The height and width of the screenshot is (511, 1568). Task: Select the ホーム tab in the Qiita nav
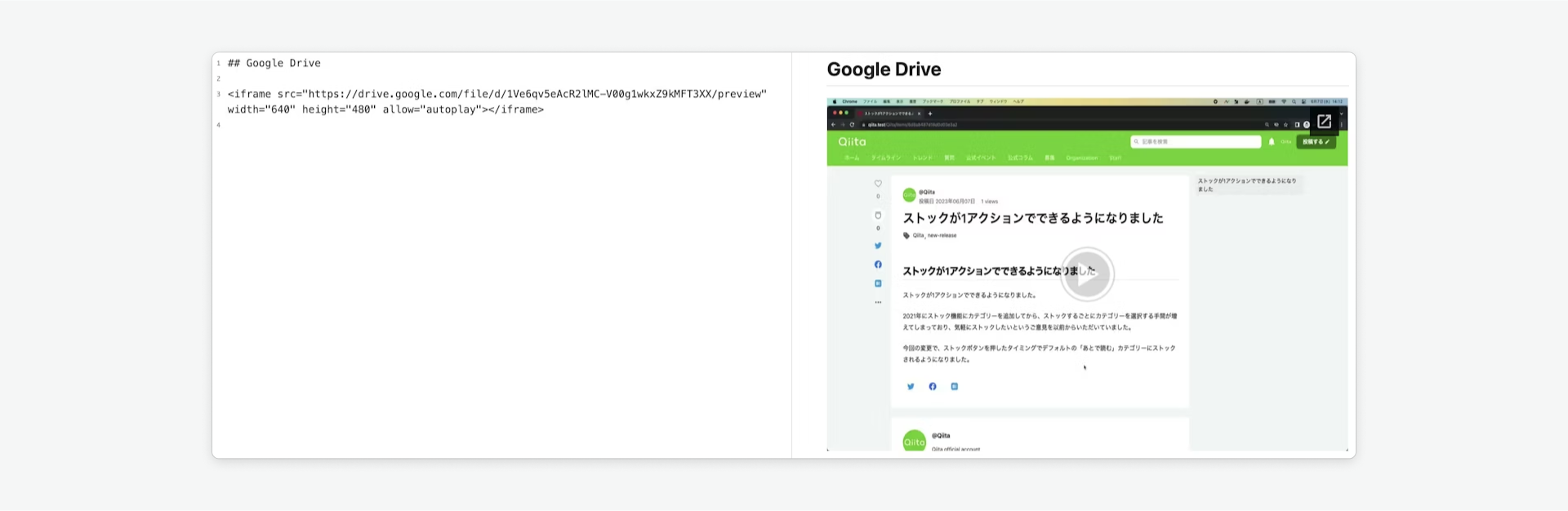coord(852,158)
